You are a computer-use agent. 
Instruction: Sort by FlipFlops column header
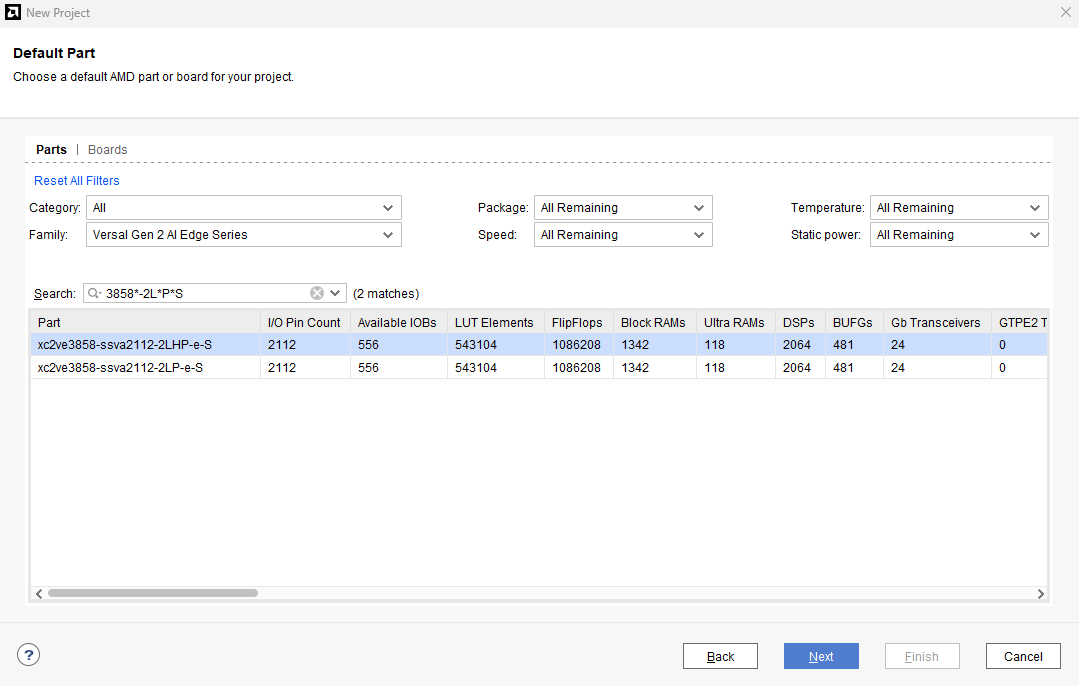(578, 323)
